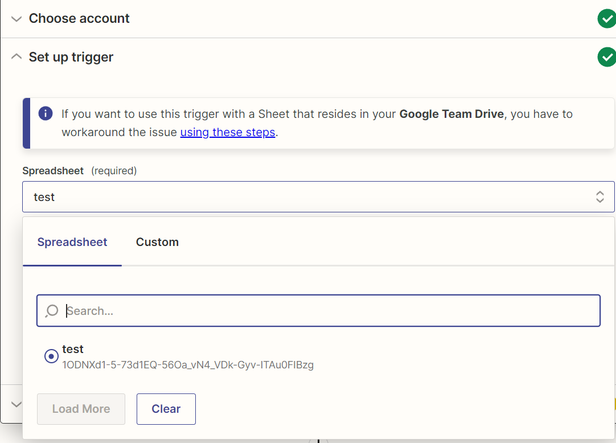
Task: Click the green checkmark beside Set up trigger
Action: pos(606,57)
